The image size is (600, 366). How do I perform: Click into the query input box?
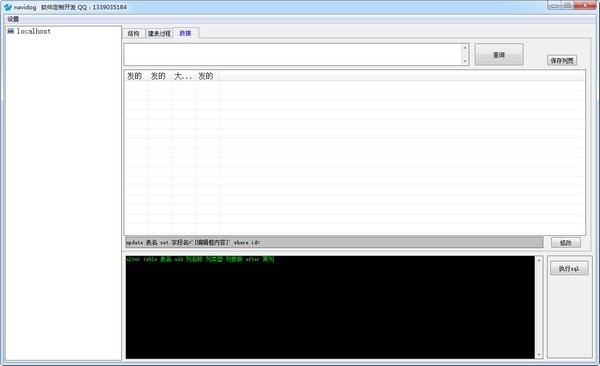[293, 54]
